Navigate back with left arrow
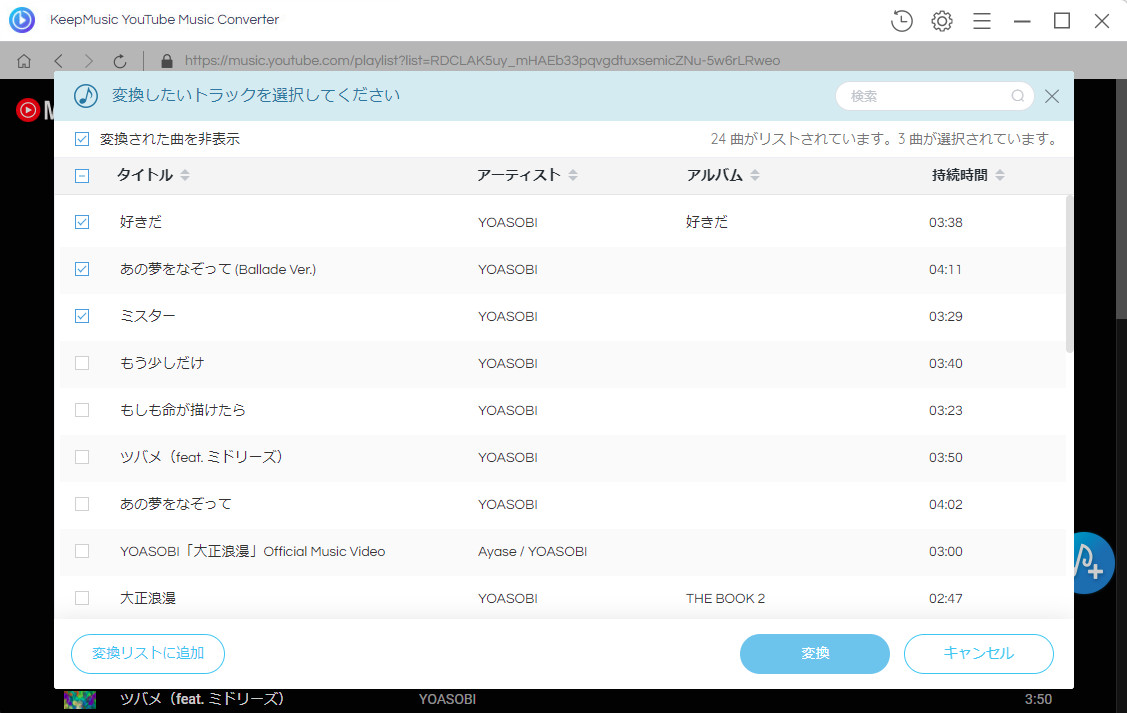Image resolution: width=1127 pixels, height=713 pixels. click(59, 61)
